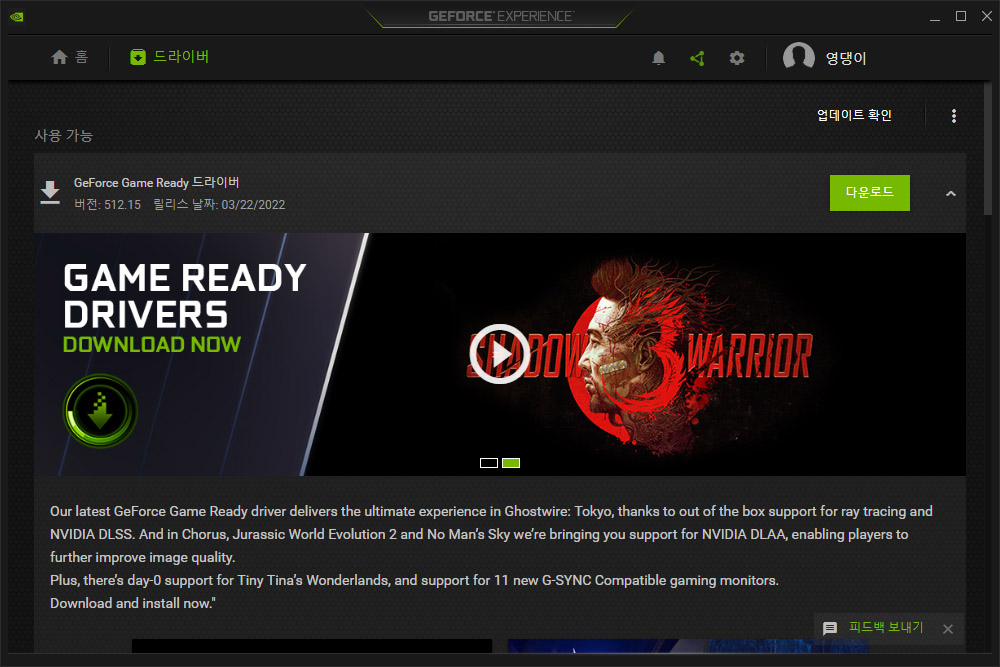Click the Shadow Warrior artwork
Screen dimensions: 1000x667
tap(640, 355)
